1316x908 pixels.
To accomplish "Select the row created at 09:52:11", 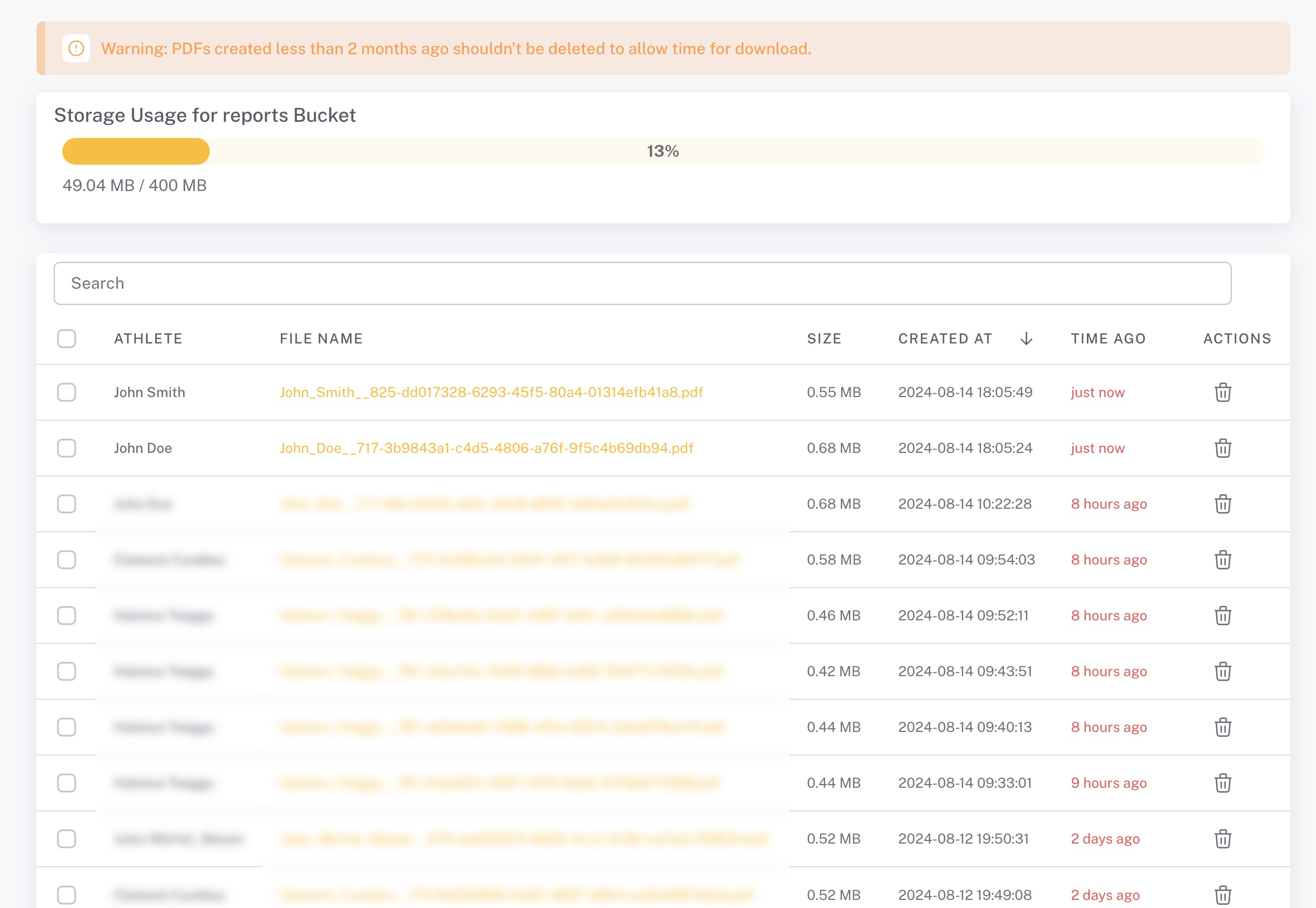I will pyautogui.click(x=67, y=615).
